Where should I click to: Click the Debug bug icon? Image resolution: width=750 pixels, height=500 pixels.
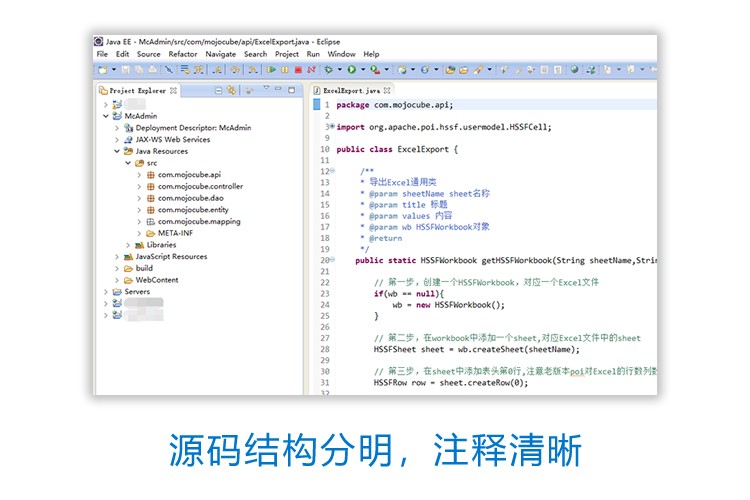point(328,70)
